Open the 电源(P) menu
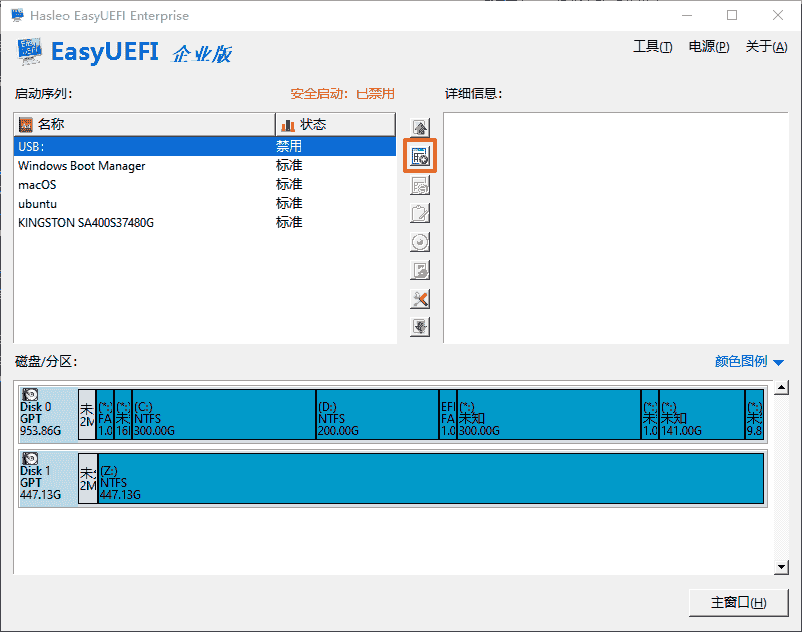Image resolution: width=802 pixels, height=632 pixels. coord(708,47)
